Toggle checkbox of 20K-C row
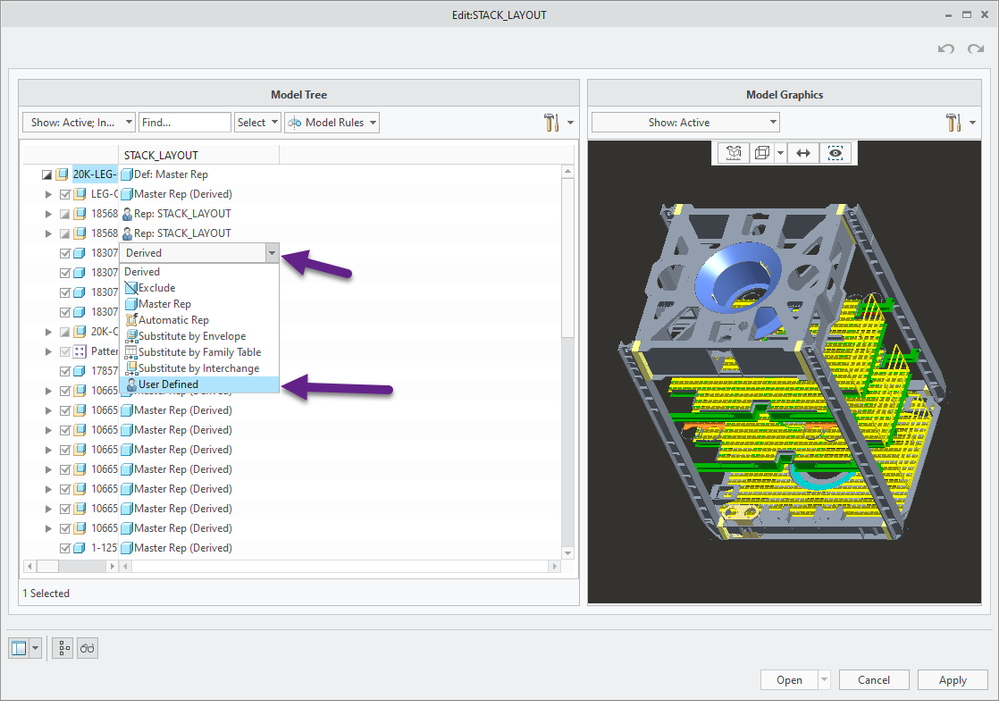Viewport: 999px width, 701px height. pos(65,332)
